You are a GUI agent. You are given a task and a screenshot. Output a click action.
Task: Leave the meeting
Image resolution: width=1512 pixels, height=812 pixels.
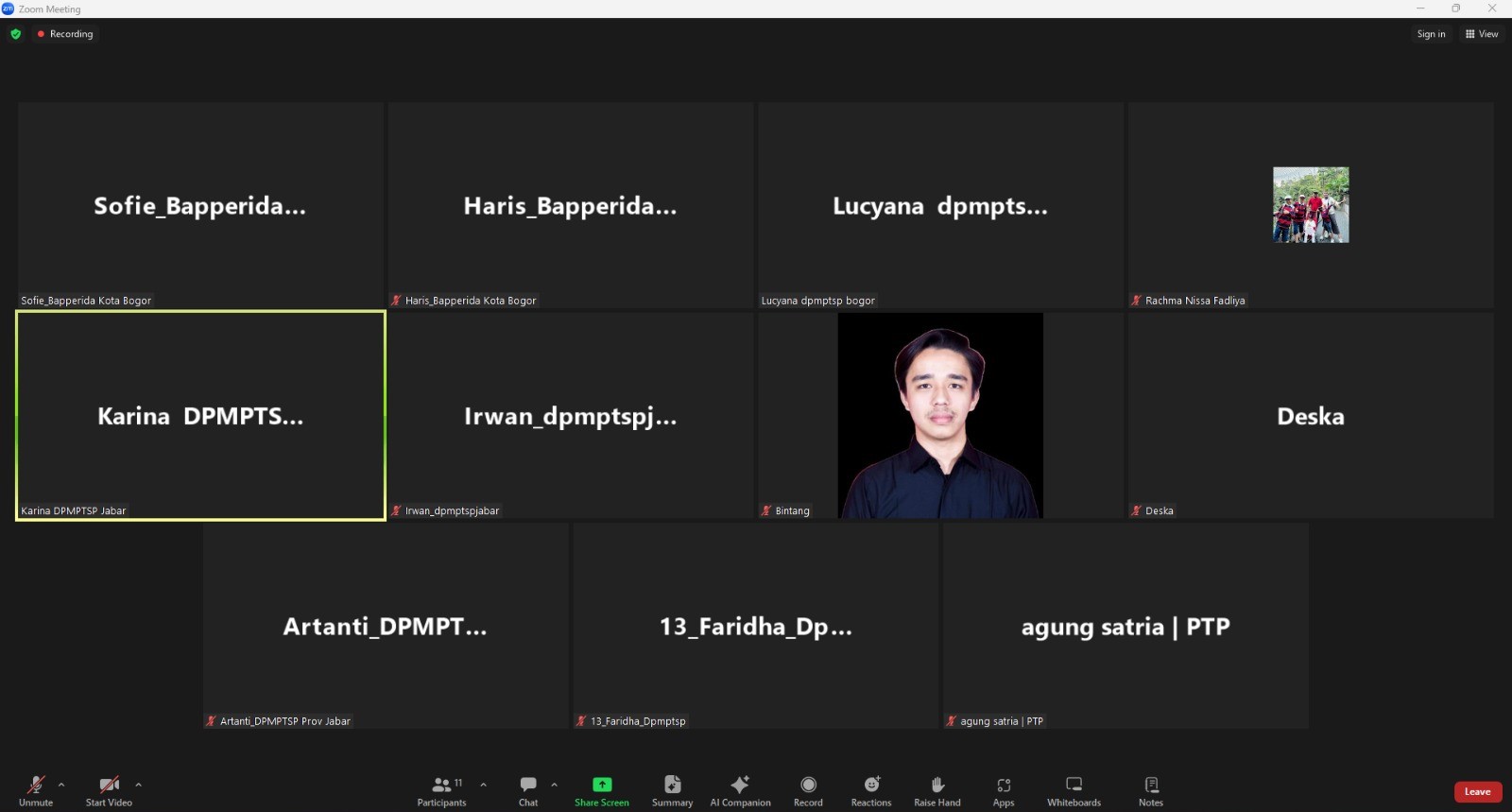[1477, 792]
